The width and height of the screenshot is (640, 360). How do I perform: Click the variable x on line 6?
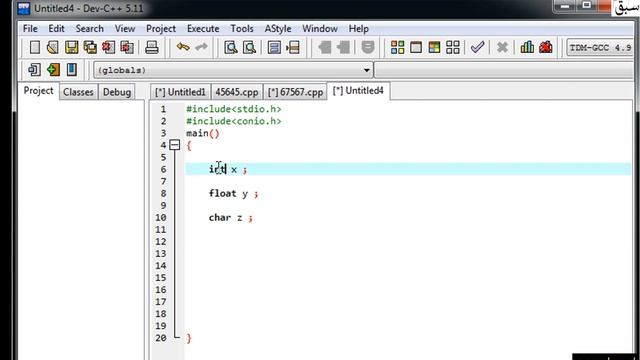[234, 169]
